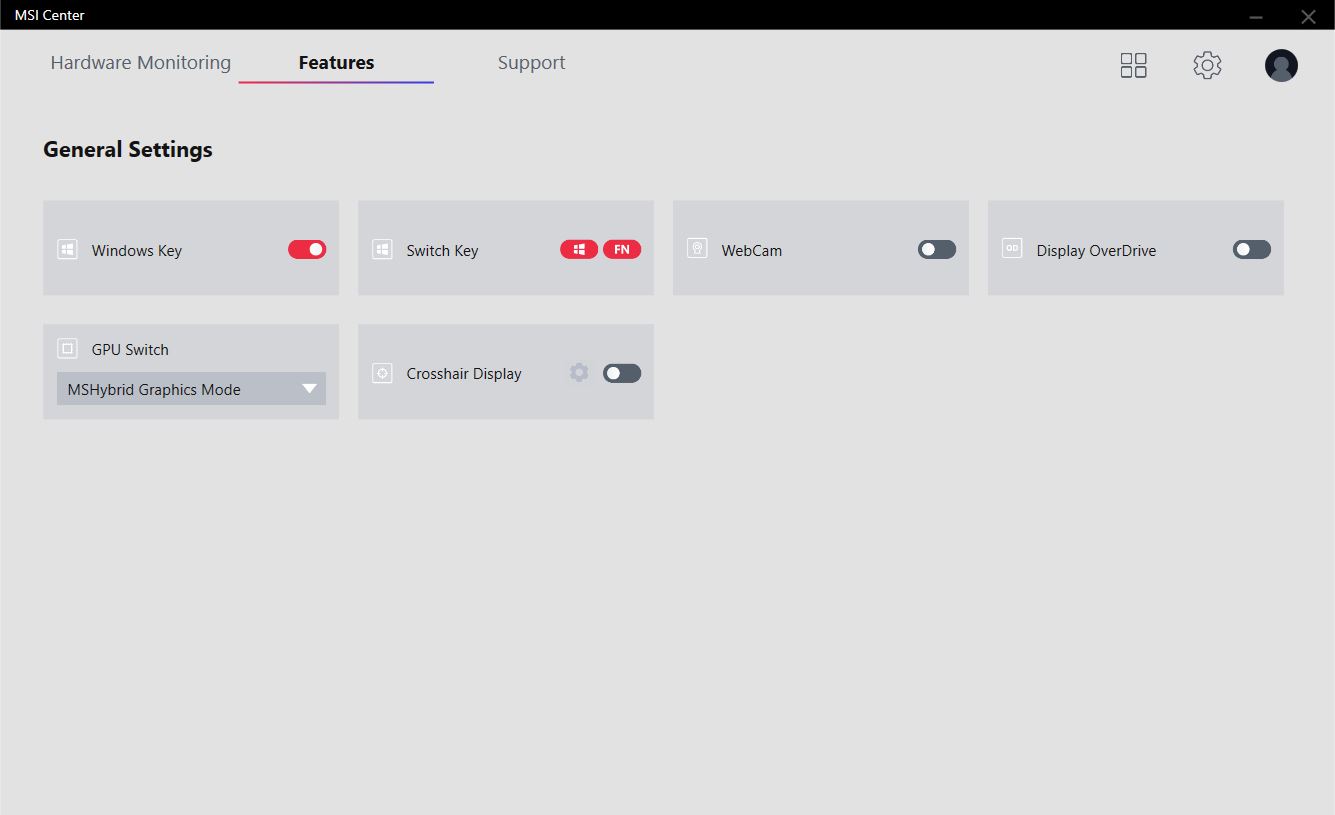Open the MSHybrid Graphics Mode dropdown
The image size is (1335, 815).
(x=191, y=389)
